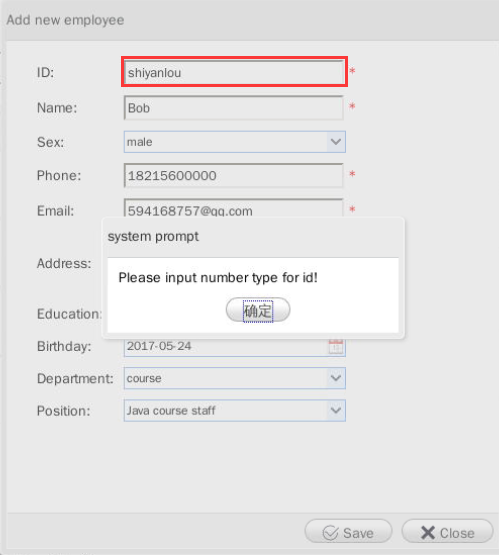Select the Phone field with 18215600000
The width and height of the screenshot is (499, 555).
click(234, 175)
